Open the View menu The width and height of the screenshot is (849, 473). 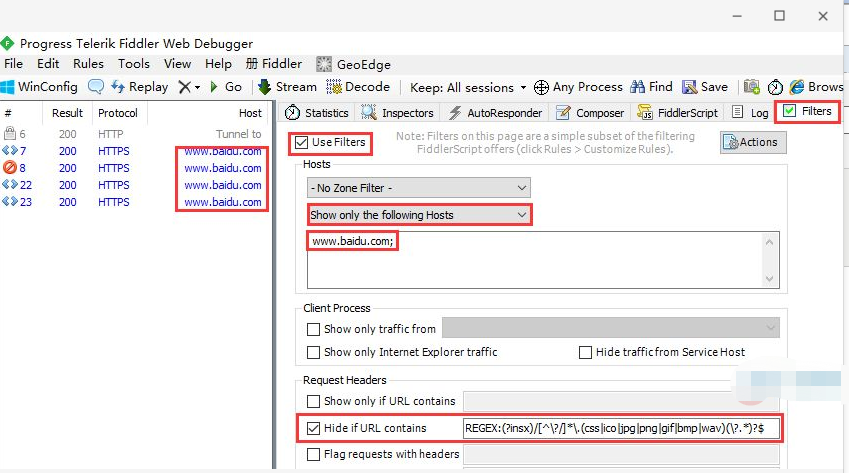click(177, 64)
